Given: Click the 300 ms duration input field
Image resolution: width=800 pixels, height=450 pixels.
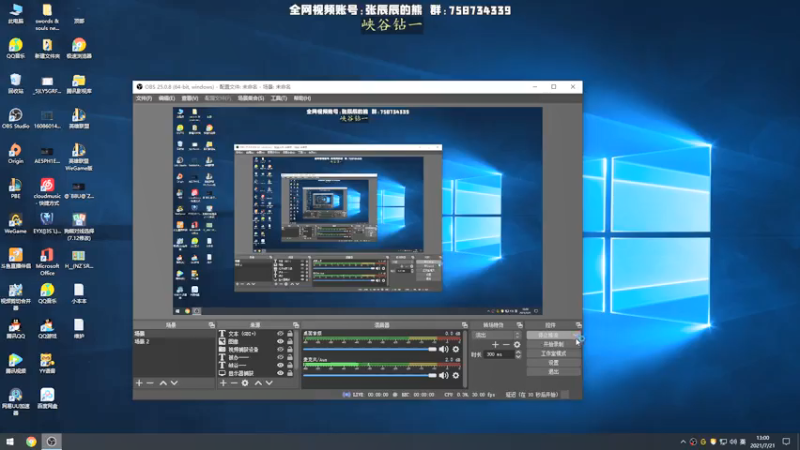Looking at the screenshot, I should 498,354.
